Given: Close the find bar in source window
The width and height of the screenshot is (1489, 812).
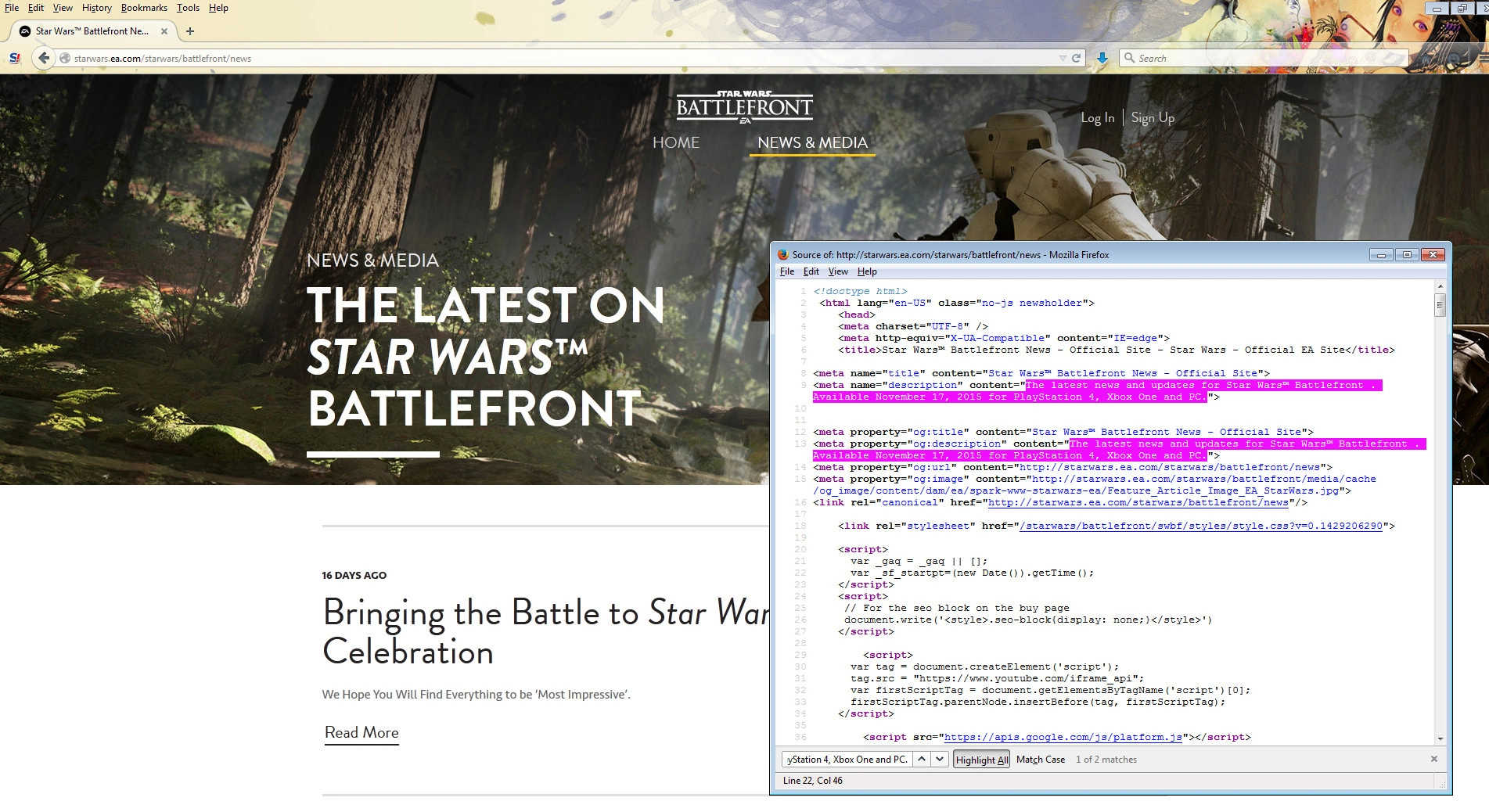Looking at the screenshot, I should (x=1434, y=759).
